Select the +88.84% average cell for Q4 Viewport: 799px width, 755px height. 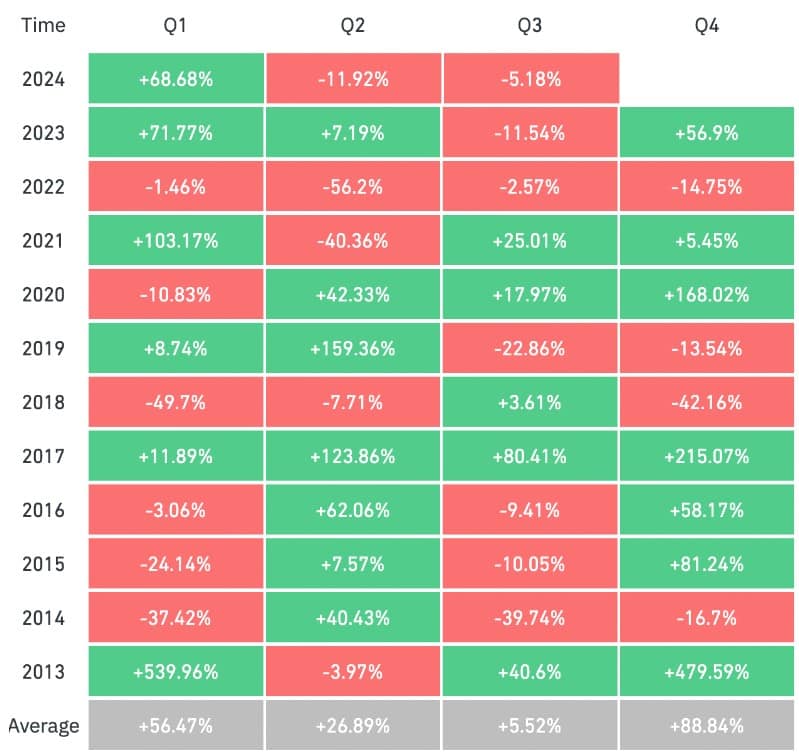click(707, 726)
